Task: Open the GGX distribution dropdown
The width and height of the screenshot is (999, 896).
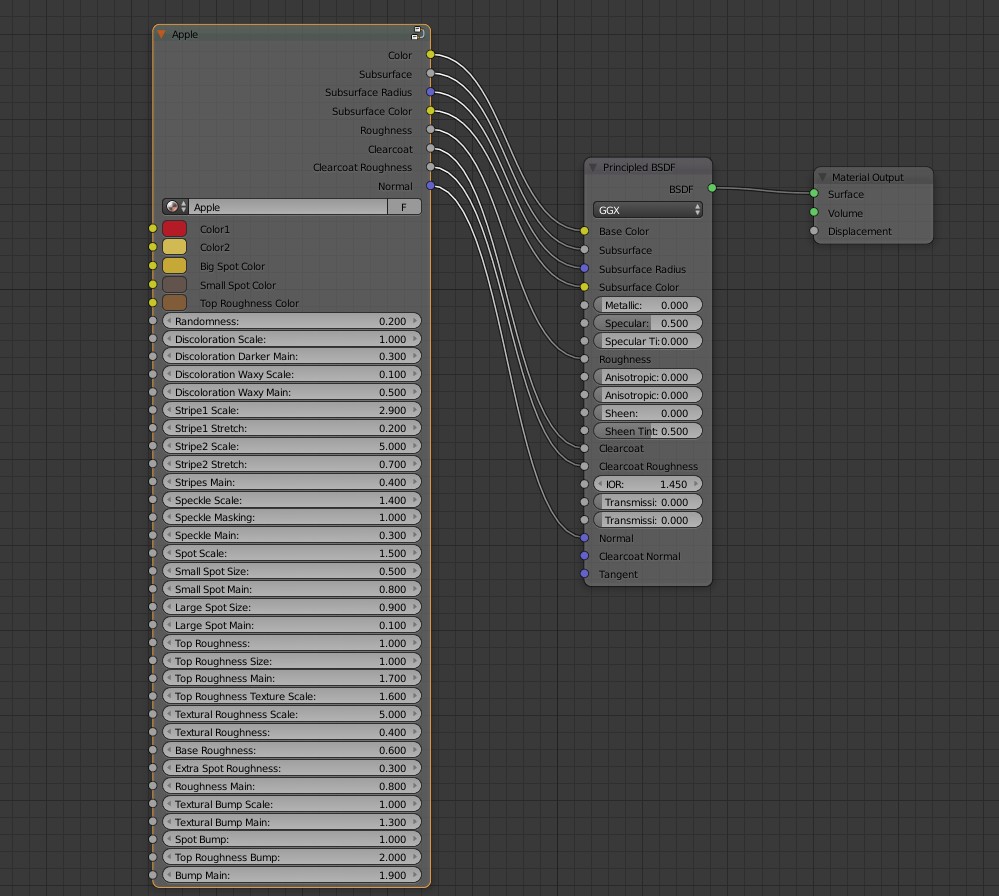Action: [647, 209]
